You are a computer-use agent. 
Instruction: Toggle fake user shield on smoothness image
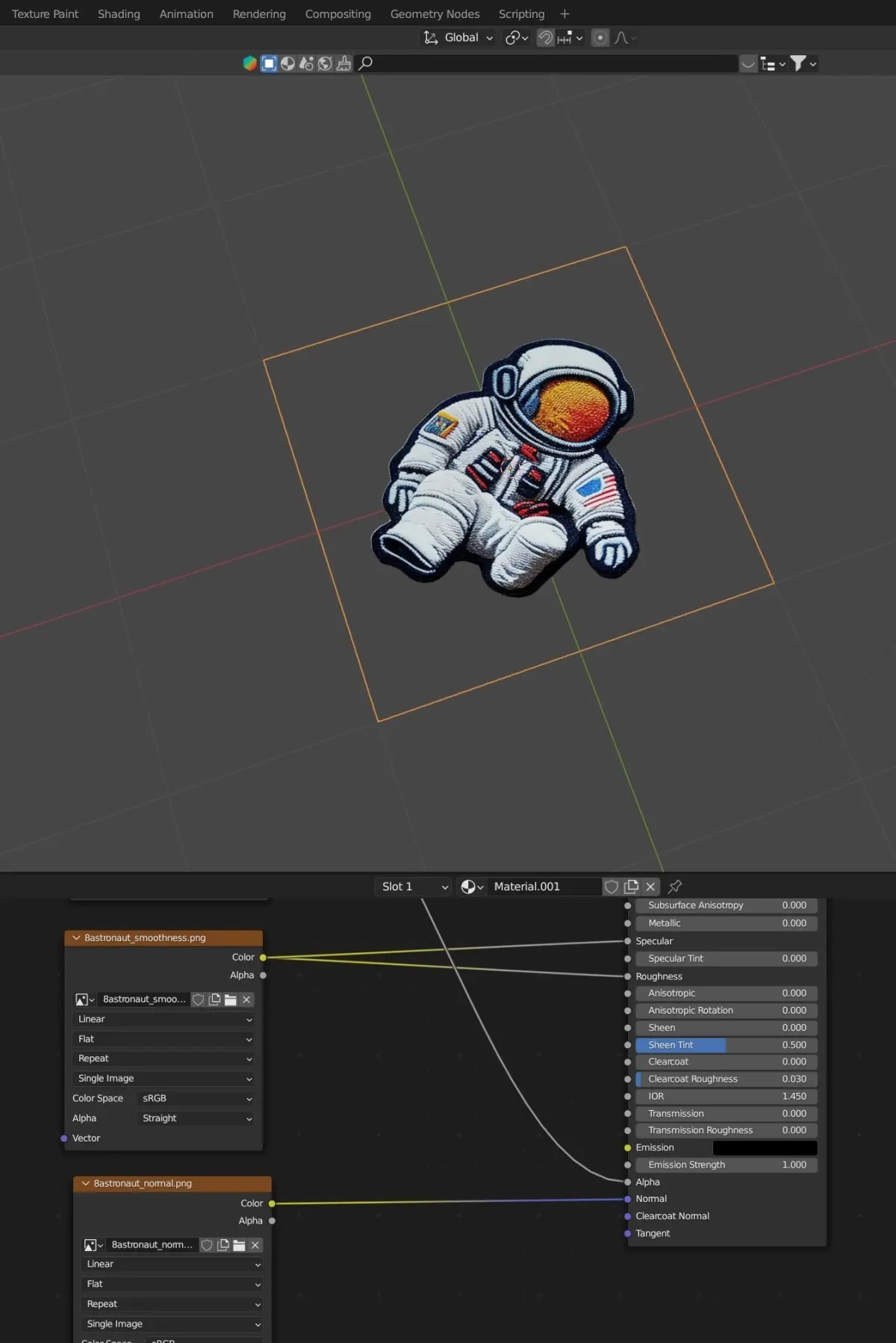tap(198, 999)
